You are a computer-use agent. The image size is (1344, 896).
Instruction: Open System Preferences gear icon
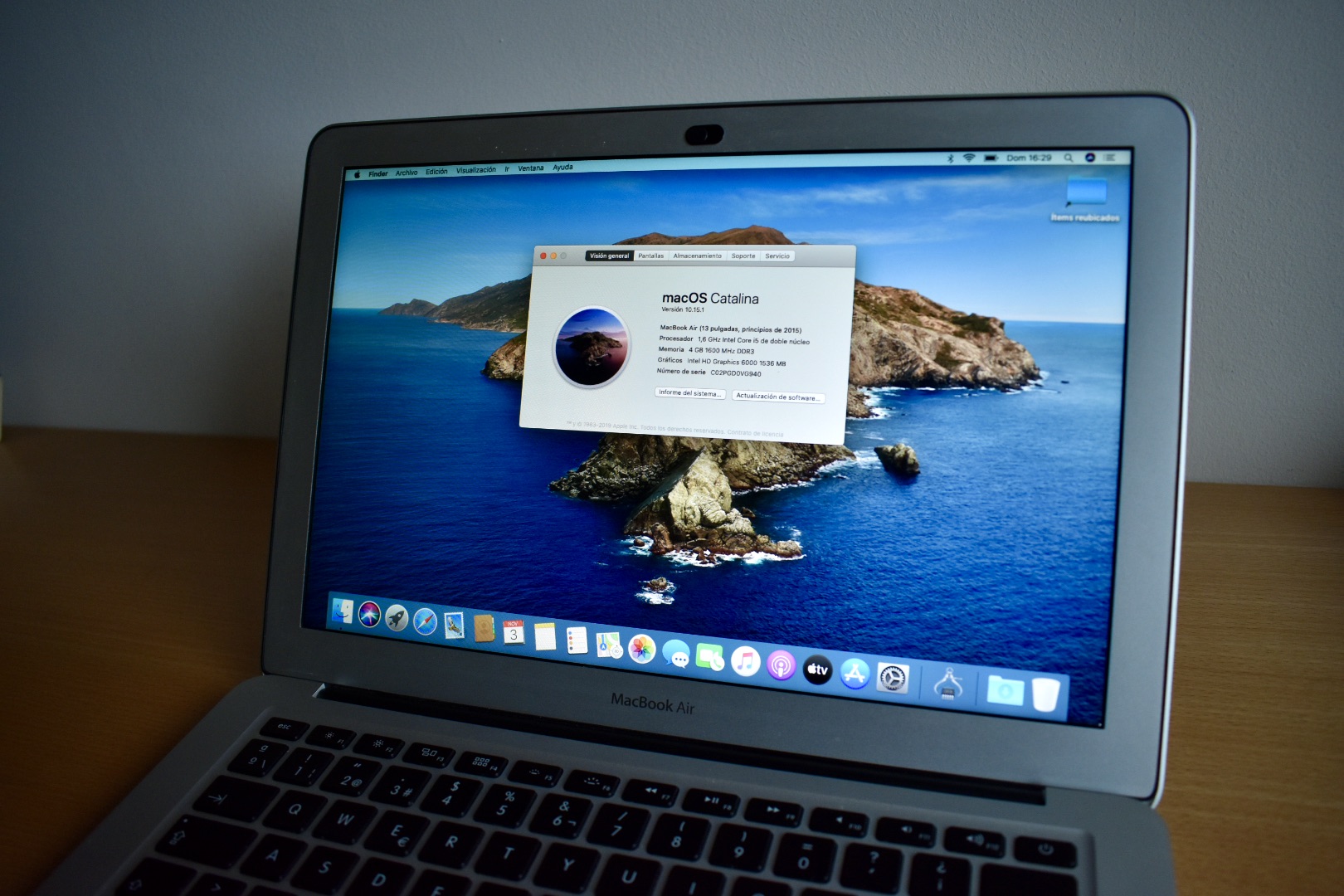[x=893, y=679]
